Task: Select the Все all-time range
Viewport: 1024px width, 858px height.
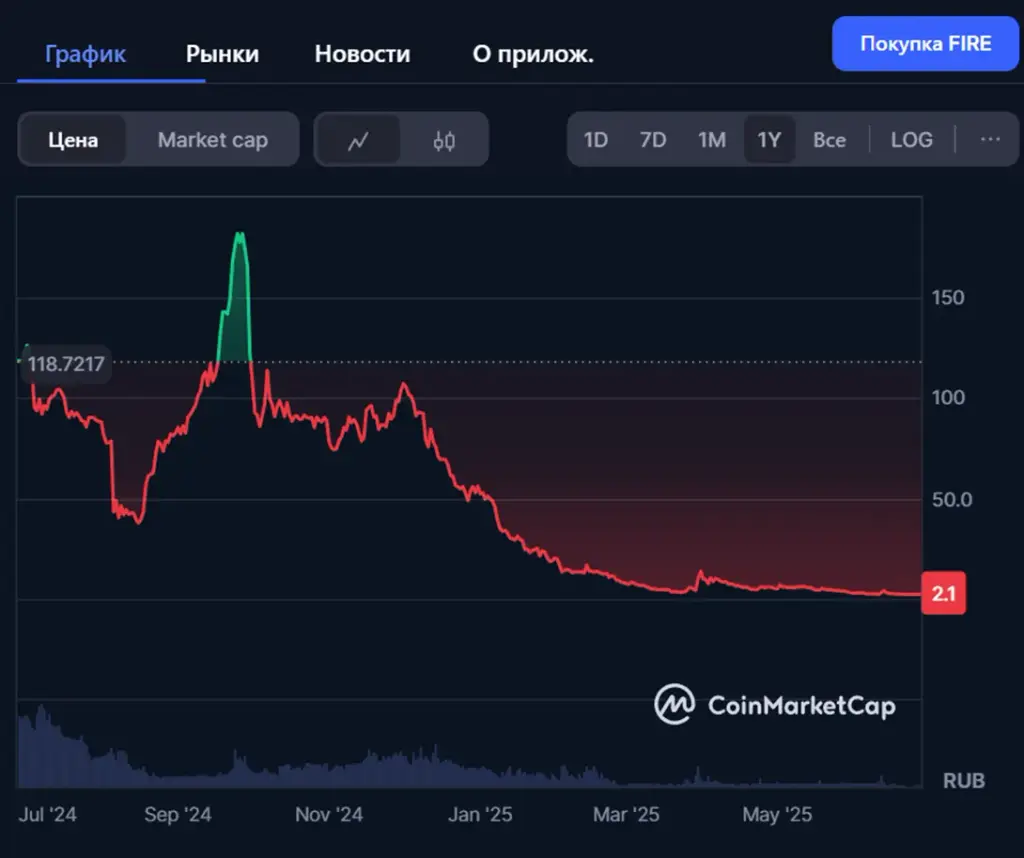Action: coord(829,140)
